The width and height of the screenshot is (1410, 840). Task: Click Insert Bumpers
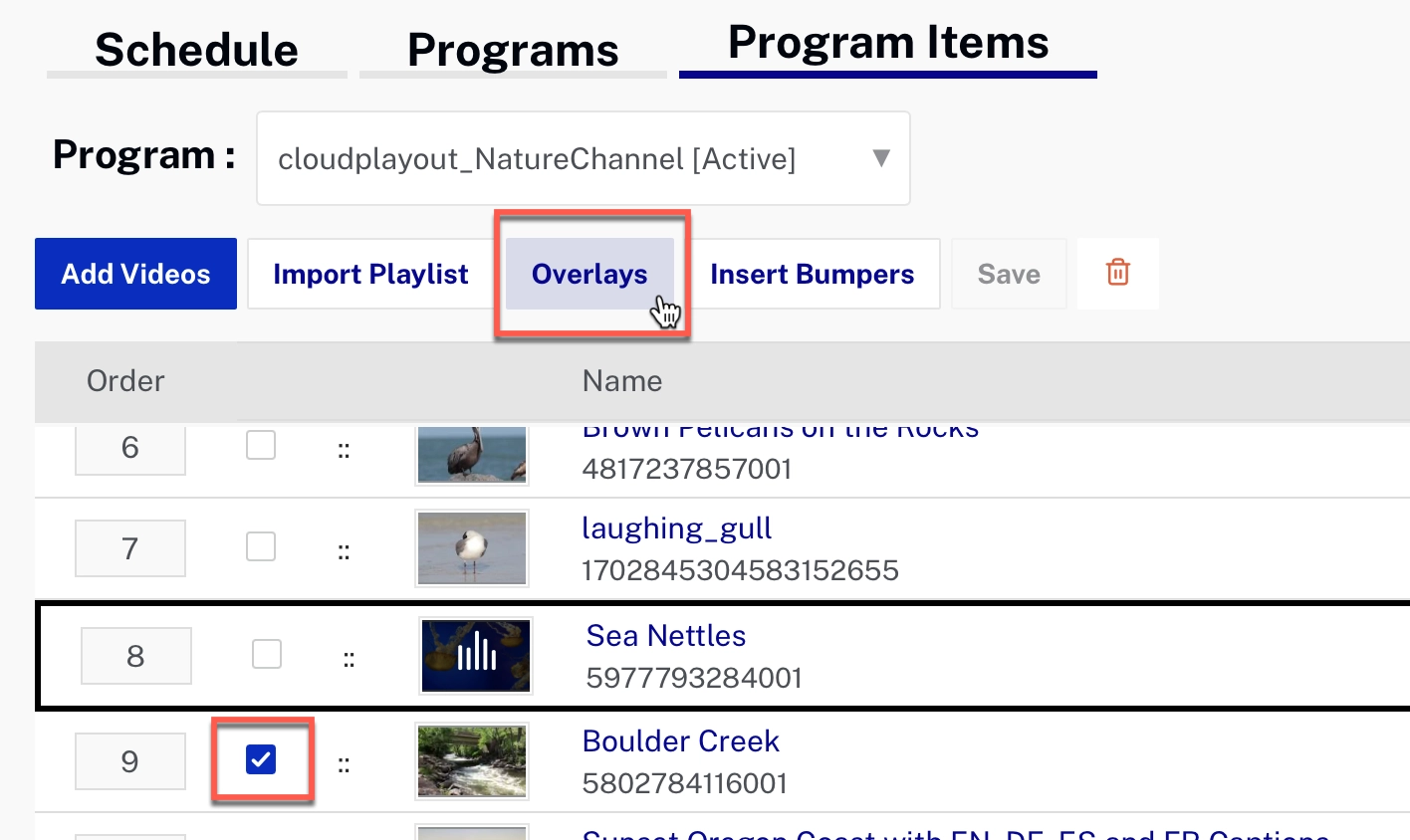pos(812,273)
